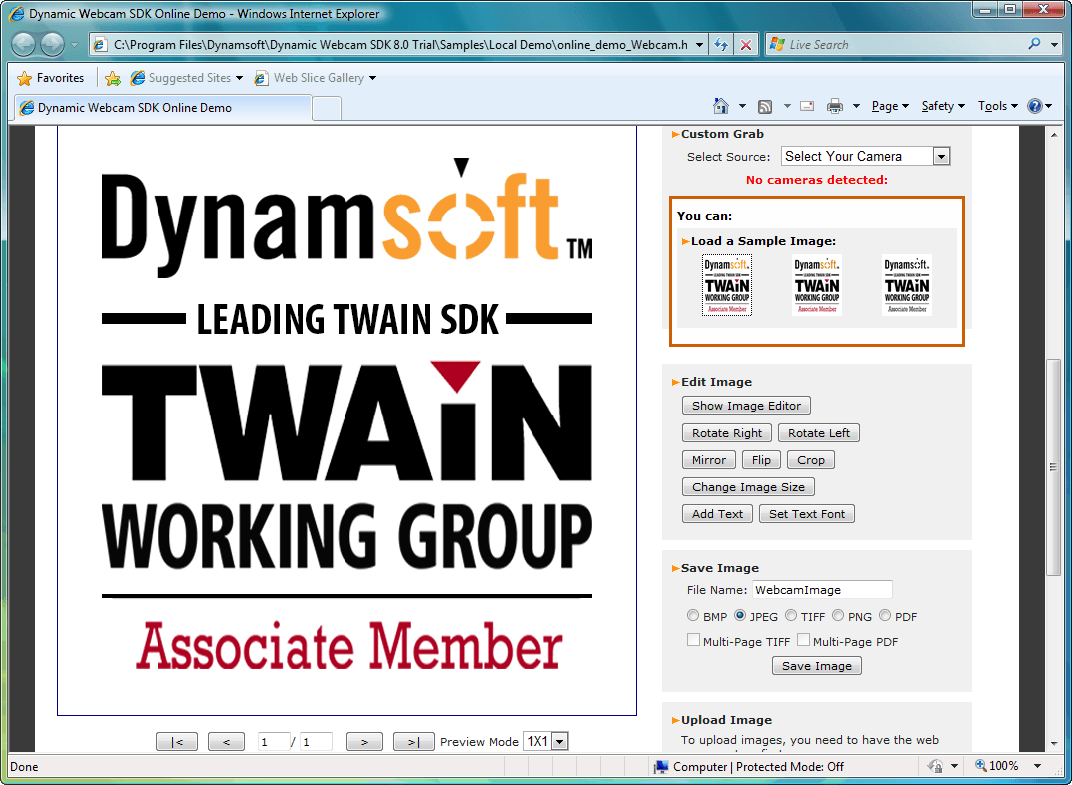Click the Set Text Font button
Viewport: 1072px width, 785px height.
click(807, 514)
